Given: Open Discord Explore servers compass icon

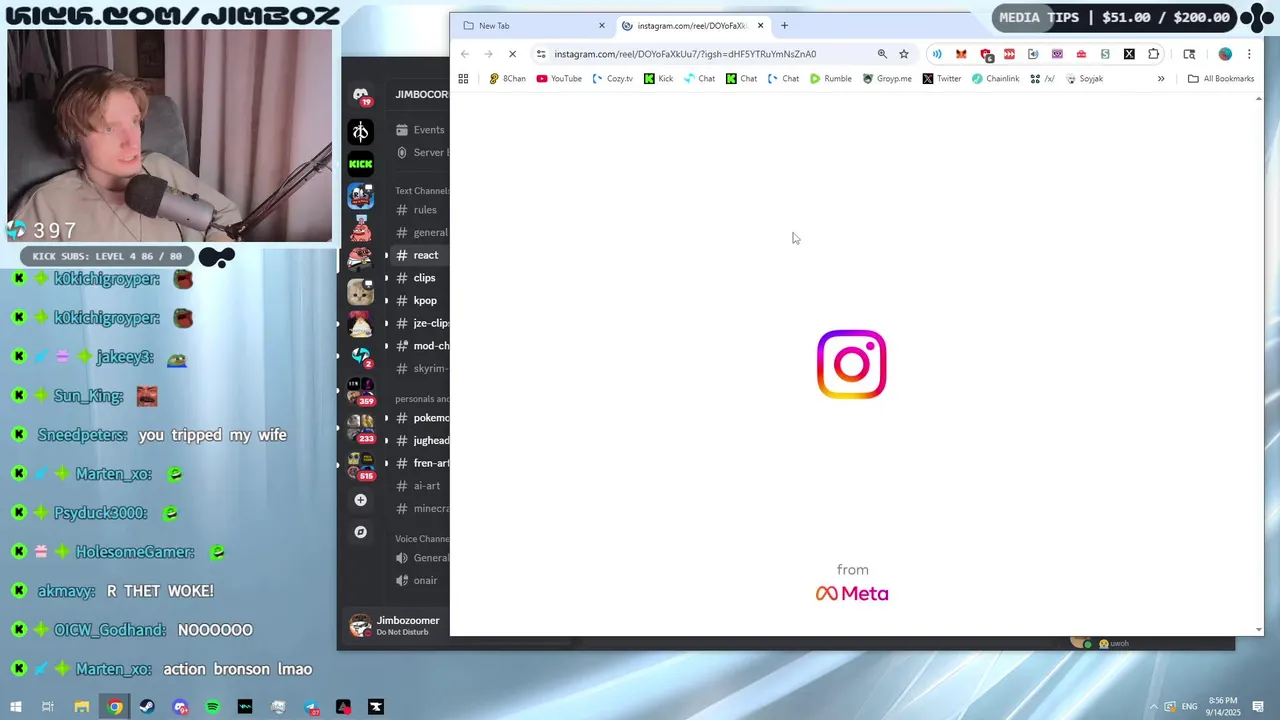Looking at the screenshot, I should pos(361,532).
